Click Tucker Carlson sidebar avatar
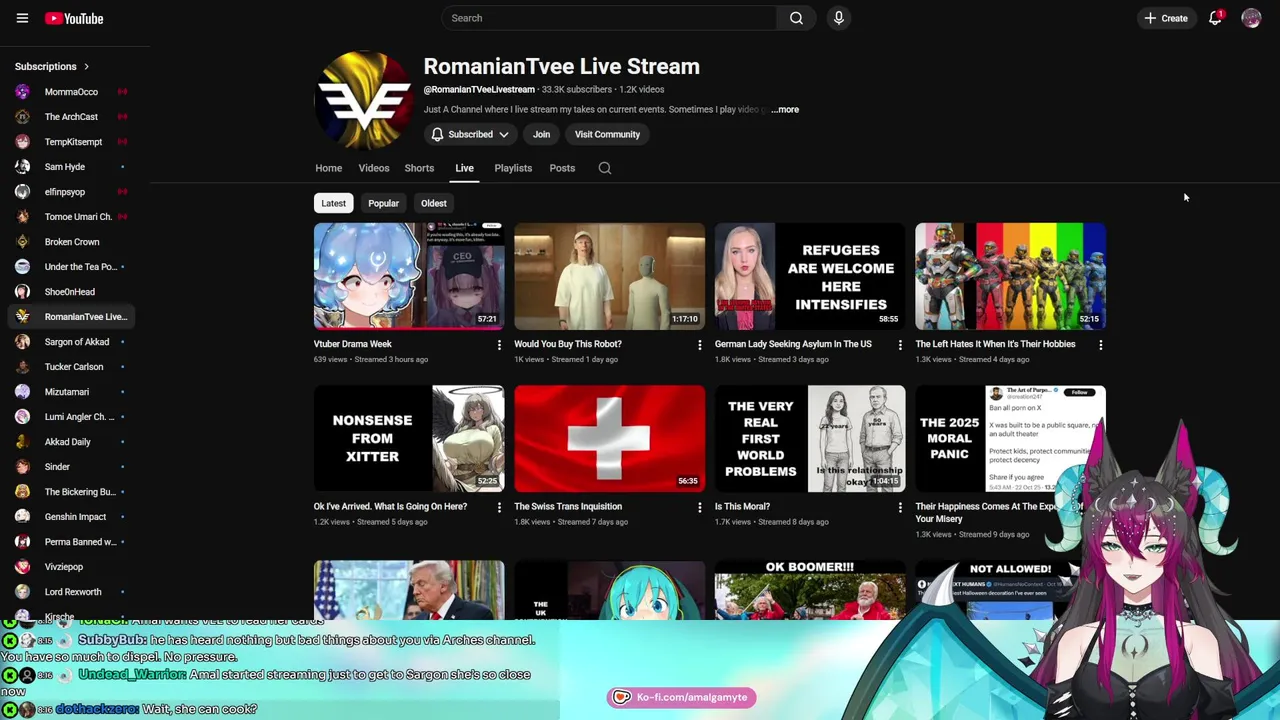This screenshot has height=720, width=1280. 22,367
